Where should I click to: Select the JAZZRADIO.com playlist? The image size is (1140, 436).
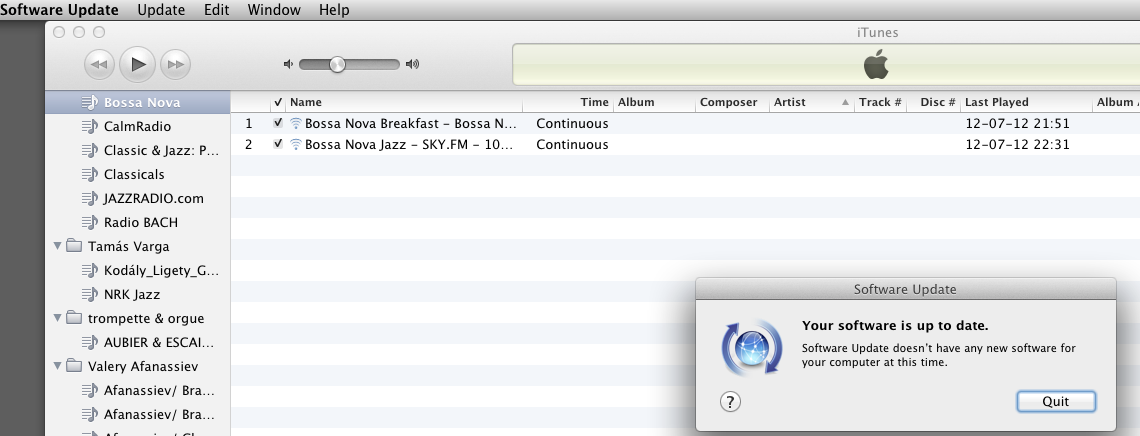(x=138, y=198)
